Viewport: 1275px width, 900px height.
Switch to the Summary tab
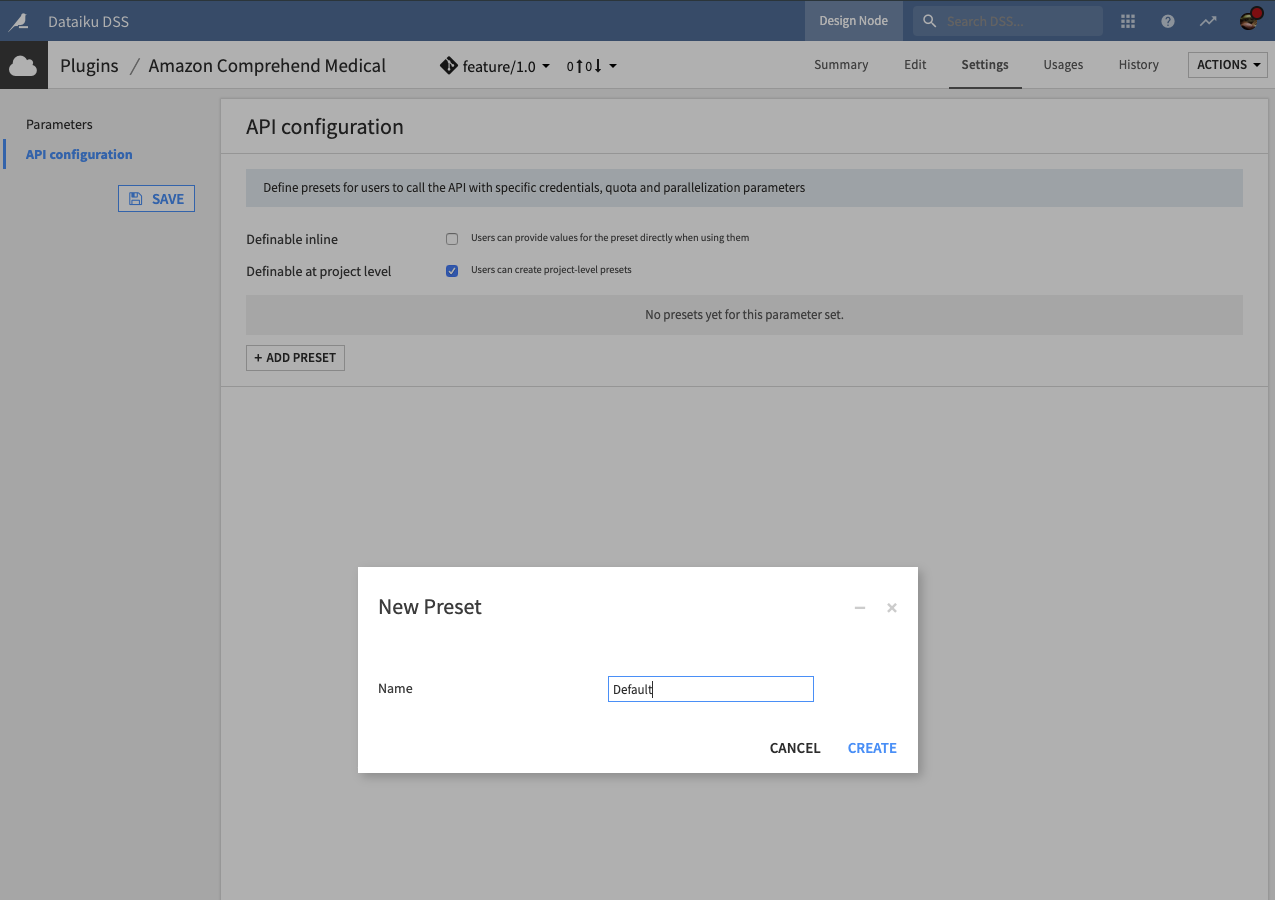click(x=840, y=64)
